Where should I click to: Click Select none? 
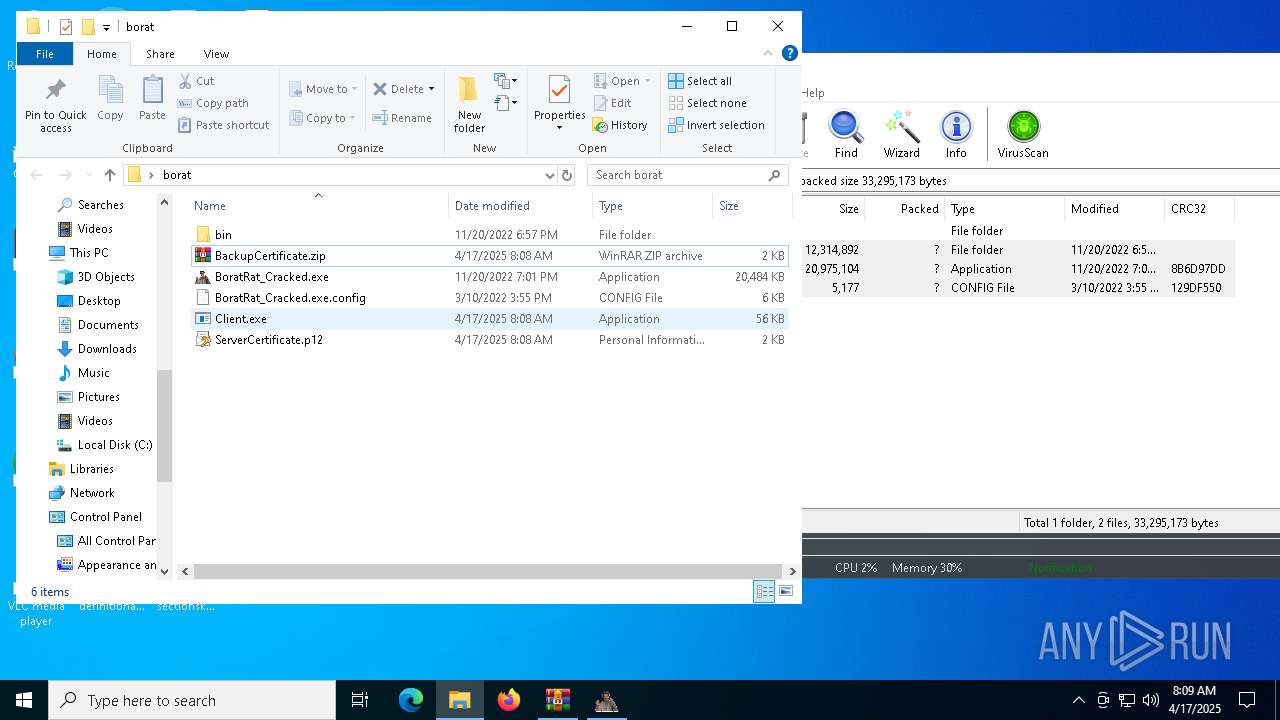pos(707,103)
